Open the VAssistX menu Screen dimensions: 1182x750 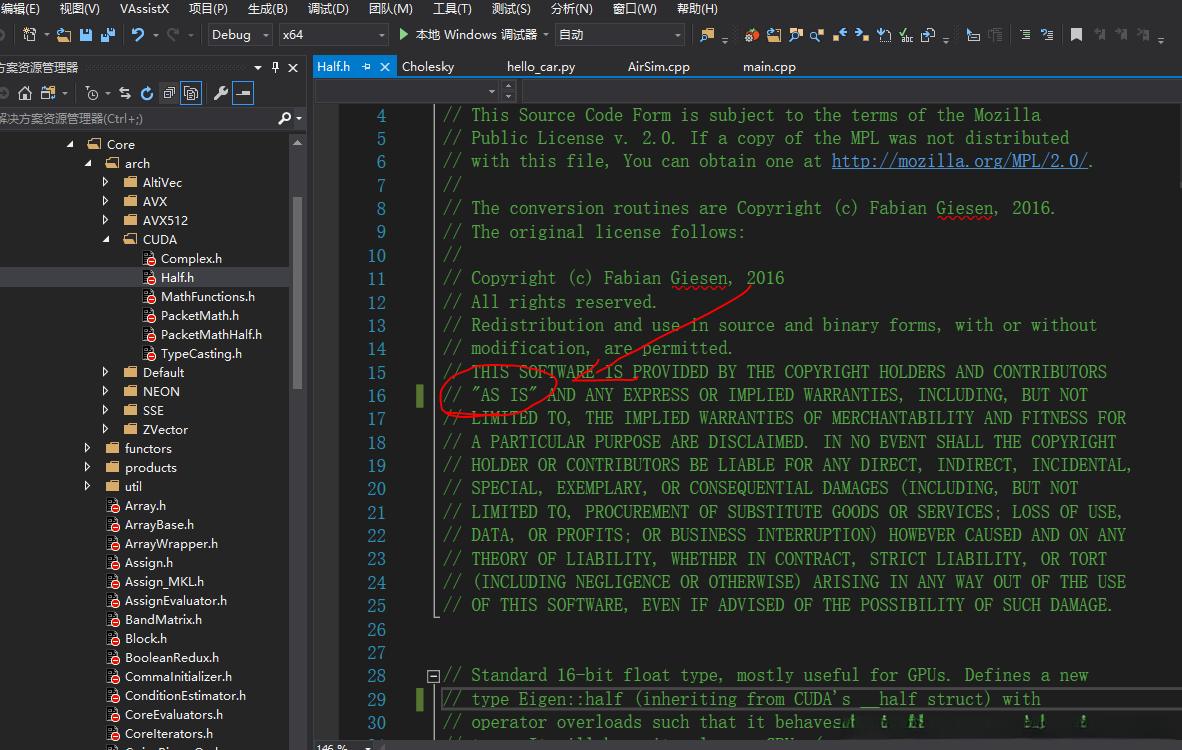click(144, 9)
